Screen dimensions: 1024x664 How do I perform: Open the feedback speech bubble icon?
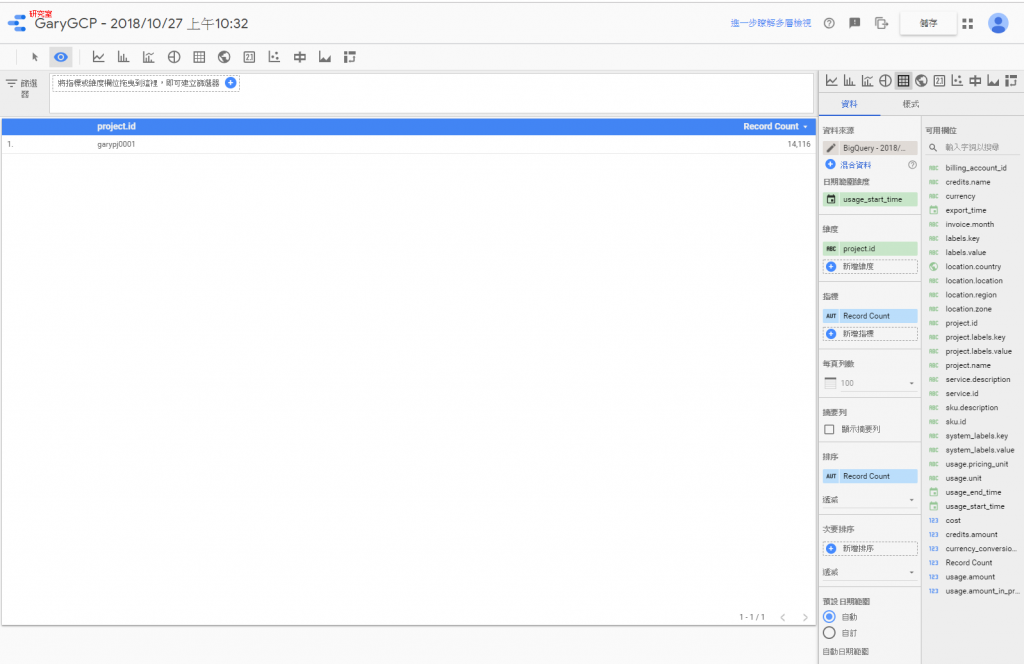(854, 24)
